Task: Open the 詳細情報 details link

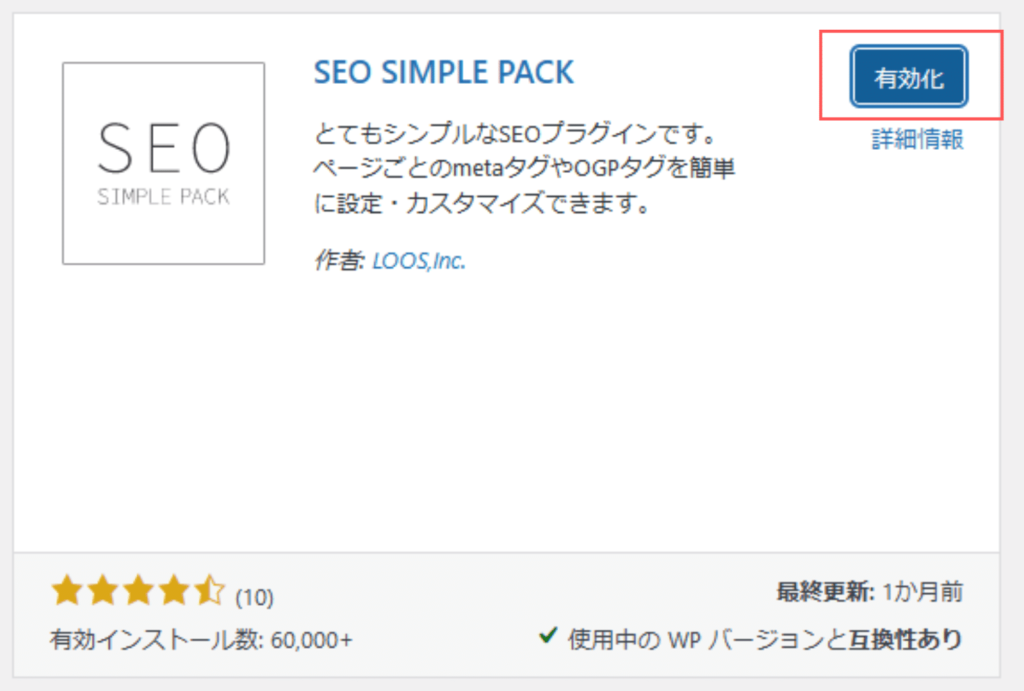Action: 918,139
